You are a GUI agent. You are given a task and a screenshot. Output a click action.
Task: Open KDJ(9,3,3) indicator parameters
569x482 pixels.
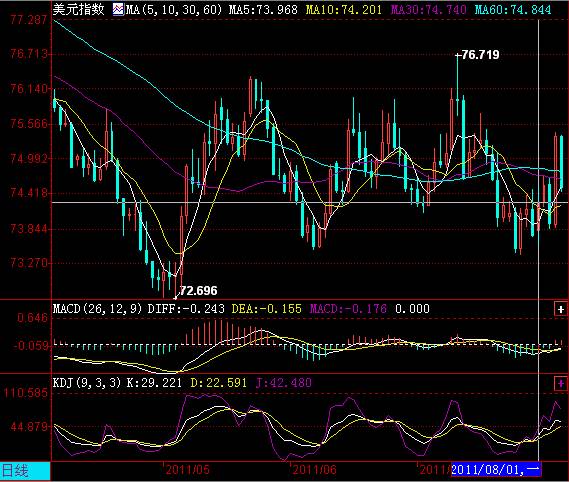(x=87, y=383)
